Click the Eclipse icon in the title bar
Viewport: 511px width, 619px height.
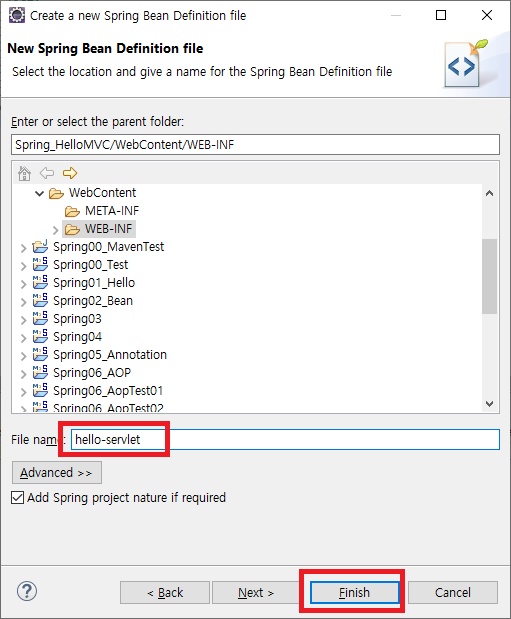(17, 15)
